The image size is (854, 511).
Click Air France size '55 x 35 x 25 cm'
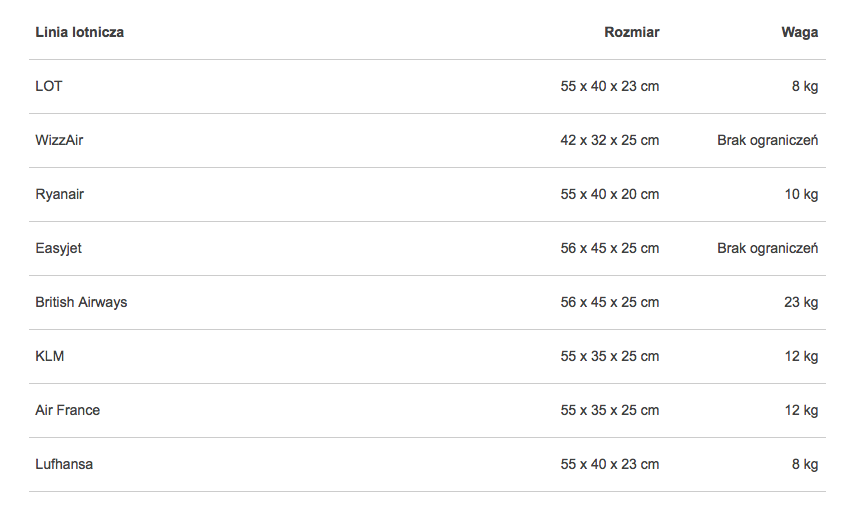pos(609,410)
